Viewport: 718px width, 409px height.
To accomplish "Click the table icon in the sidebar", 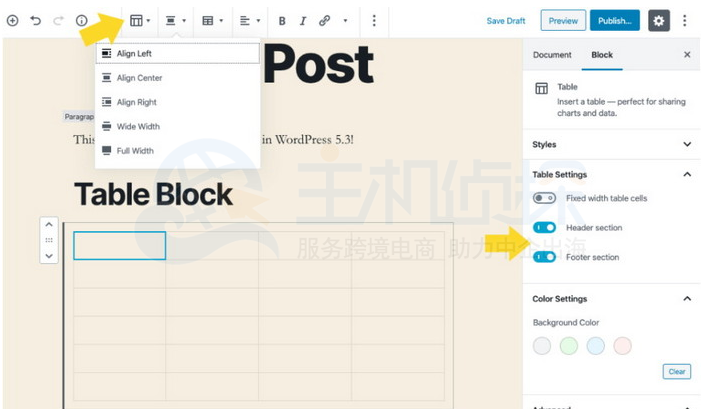I will point(541,88).
